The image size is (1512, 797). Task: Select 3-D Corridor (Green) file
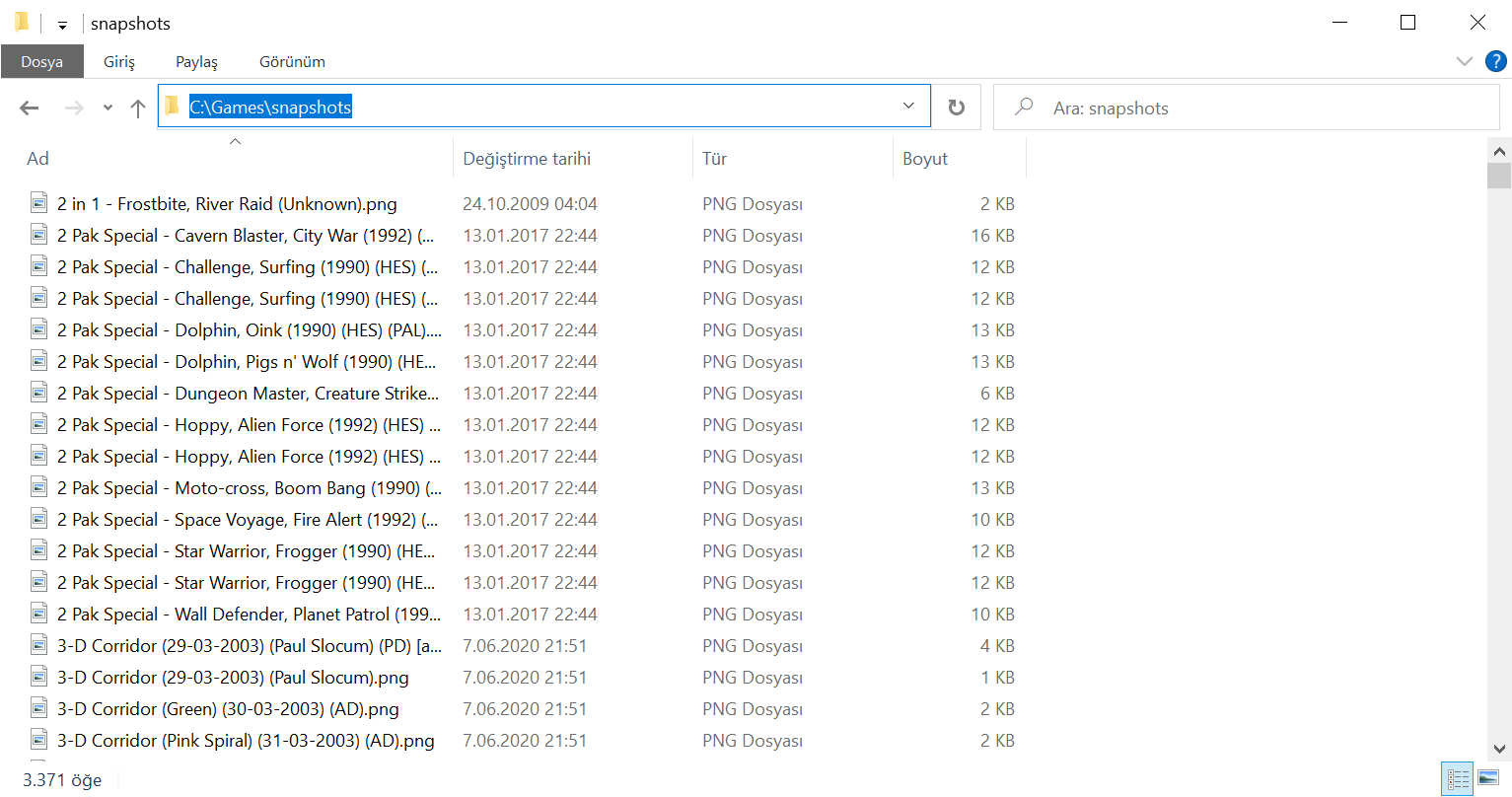[x=228, y=709]
